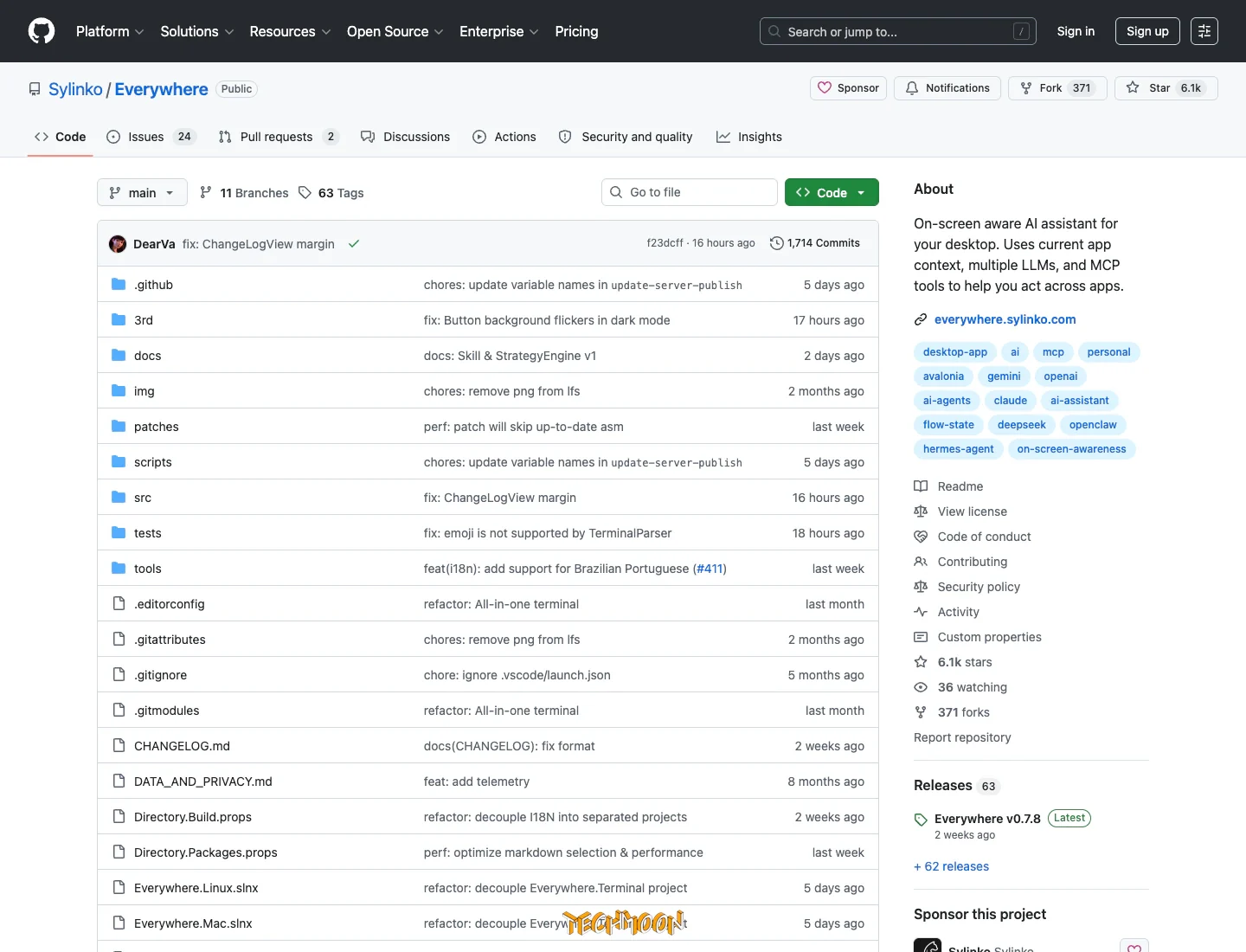
Task: Click the Sign up button
Action: (x=1147, y=31)
